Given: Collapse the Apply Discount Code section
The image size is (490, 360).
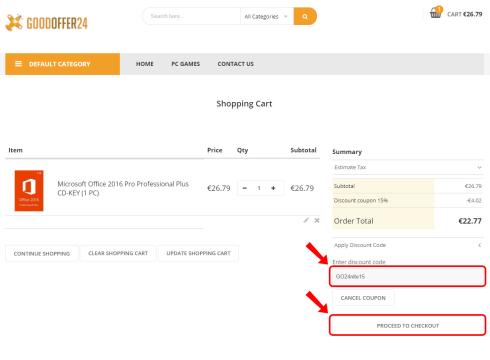Looking at the screenshot, I should point(408,245).
